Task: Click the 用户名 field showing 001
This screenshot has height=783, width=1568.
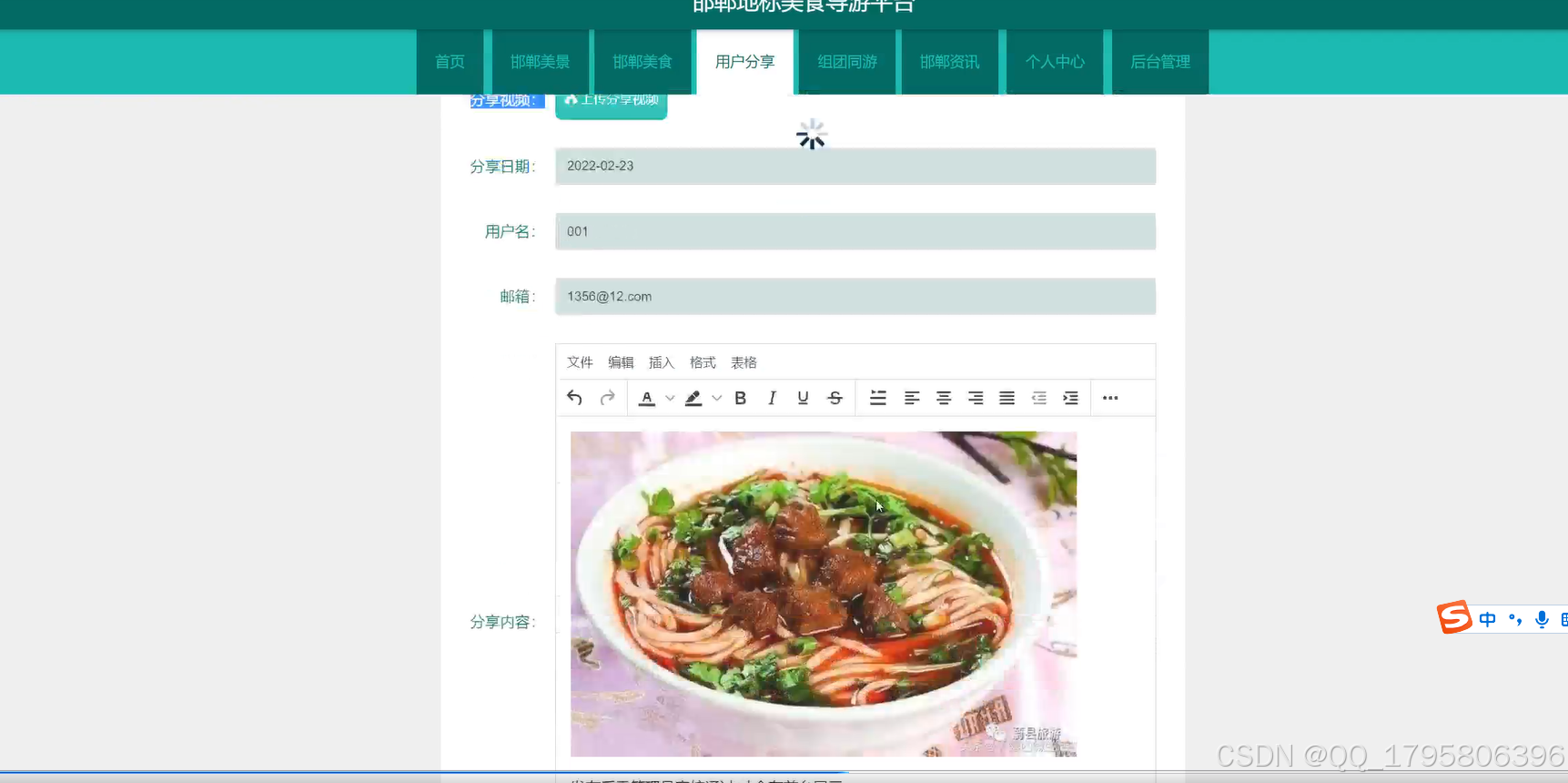Action: tap(855, 231)
